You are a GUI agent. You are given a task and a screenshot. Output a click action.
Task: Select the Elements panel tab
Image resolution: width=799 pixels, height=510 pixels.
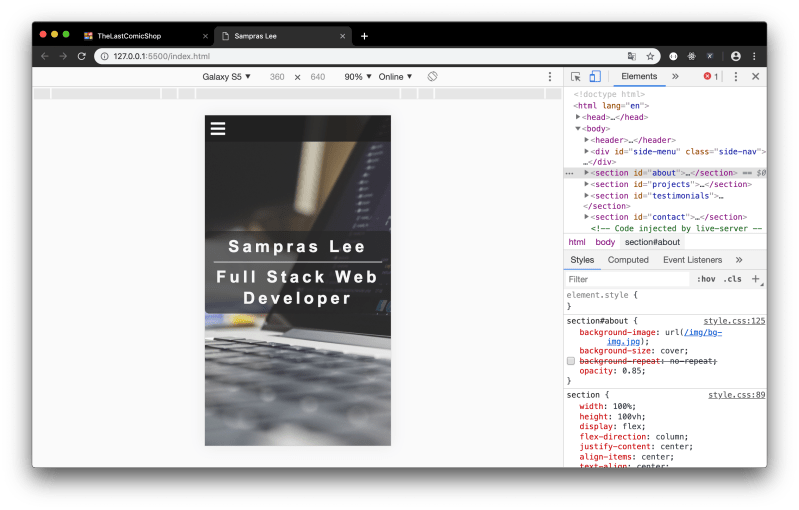click(639, 76)
